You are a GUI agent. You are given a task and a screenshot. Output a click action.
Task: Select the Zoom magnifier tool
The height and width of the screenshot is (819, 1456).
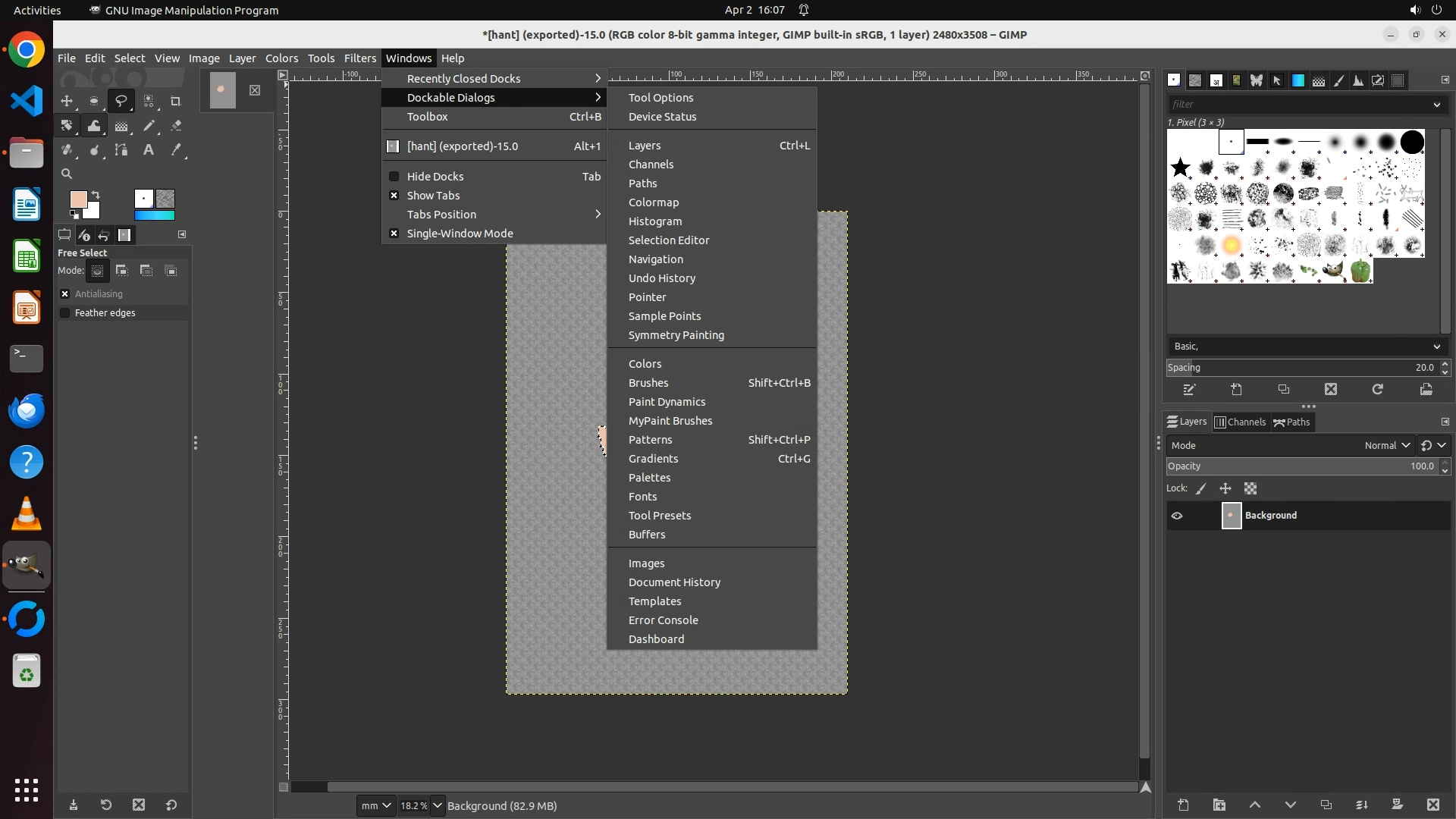point(67,174)
